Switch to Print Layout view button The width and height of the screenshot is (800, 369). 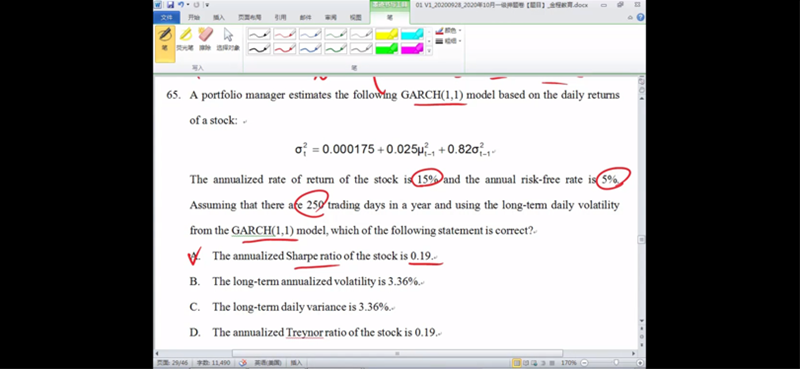(x=517, y=363)
